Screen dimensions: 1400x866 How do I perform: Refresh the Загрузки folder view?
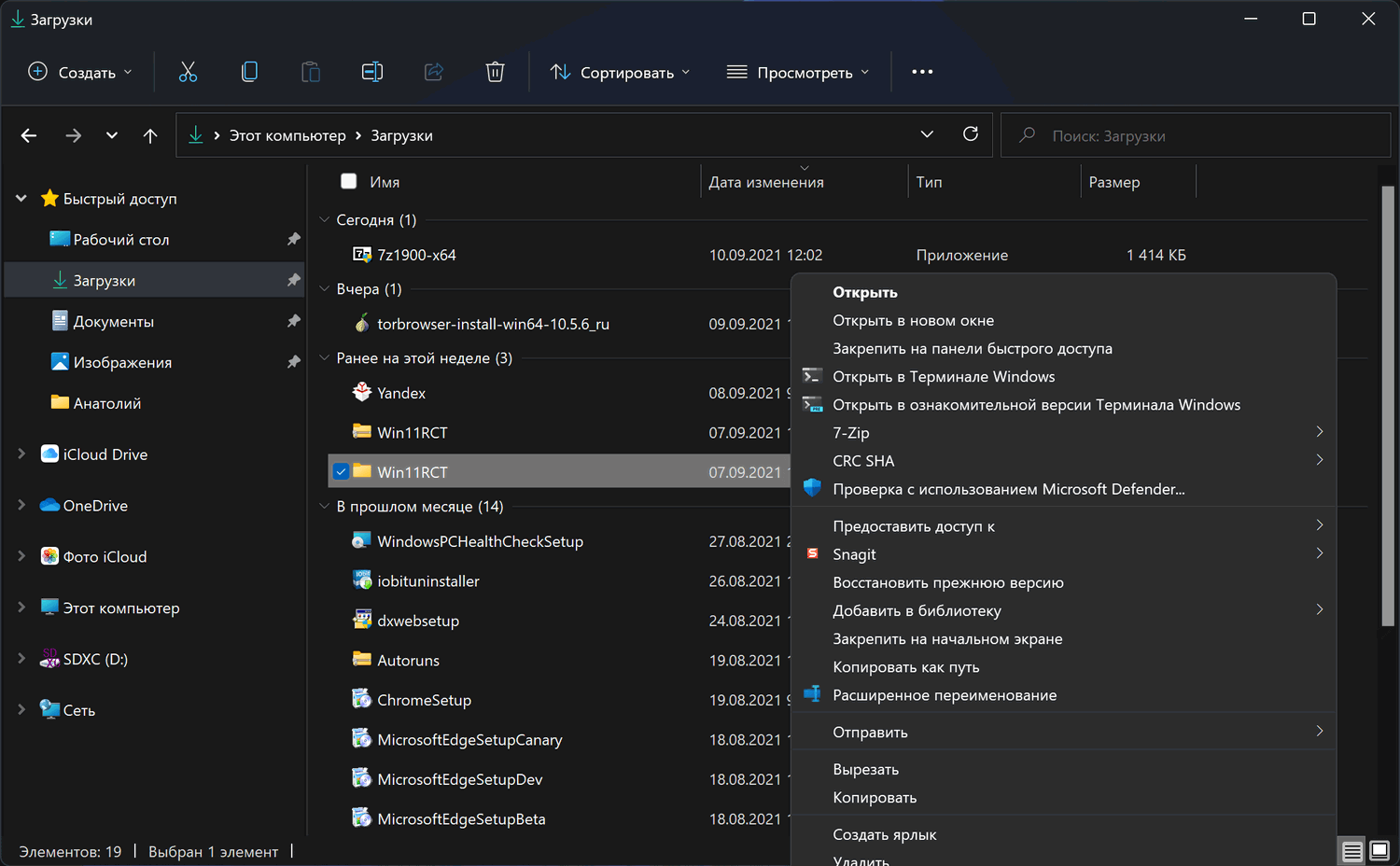[971, 134]
